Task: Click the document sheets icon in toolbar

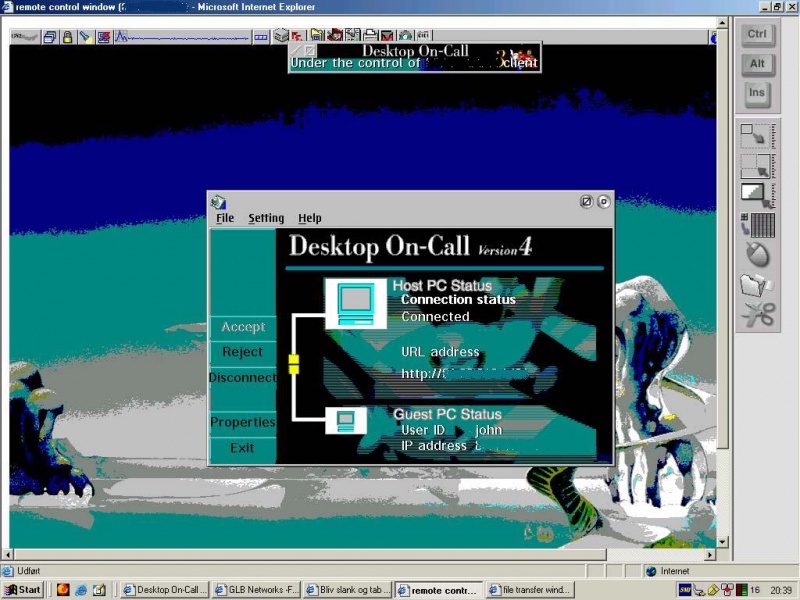Action: 353,35
